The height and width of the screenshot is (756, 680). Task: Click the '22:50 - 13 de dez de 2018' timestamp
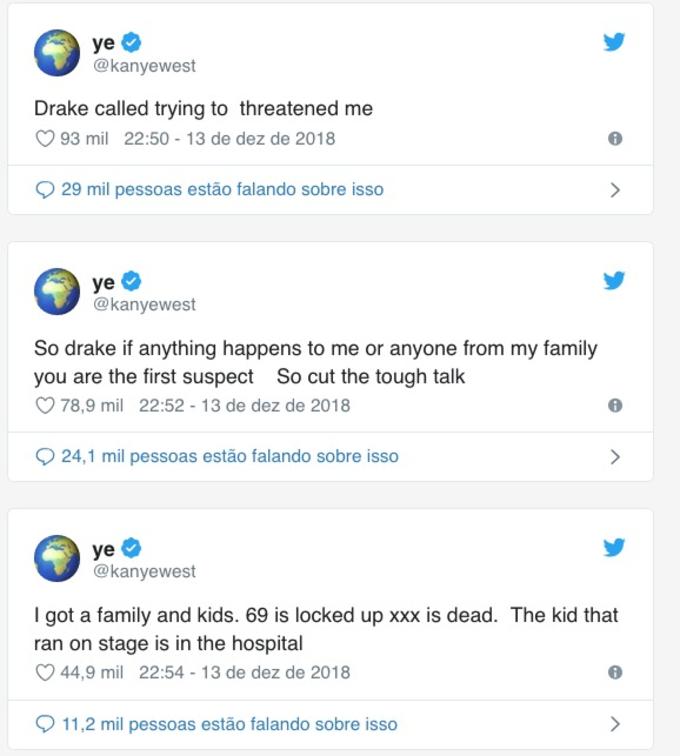229,139
